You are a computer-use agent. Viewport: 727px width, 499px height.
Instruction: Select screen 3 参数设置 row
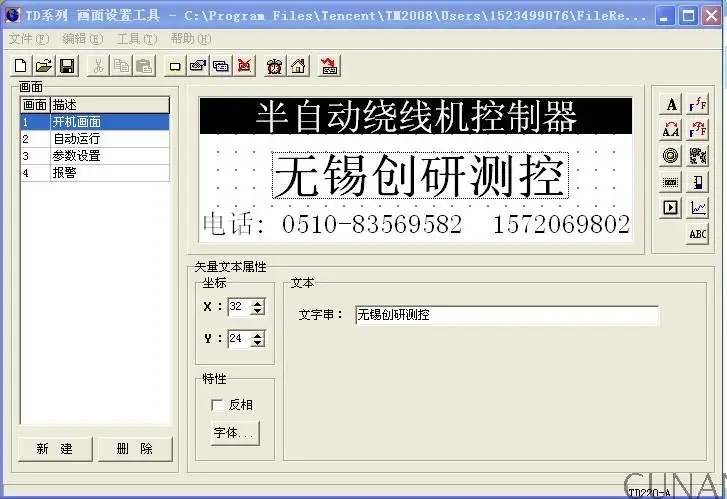(95, 156)
